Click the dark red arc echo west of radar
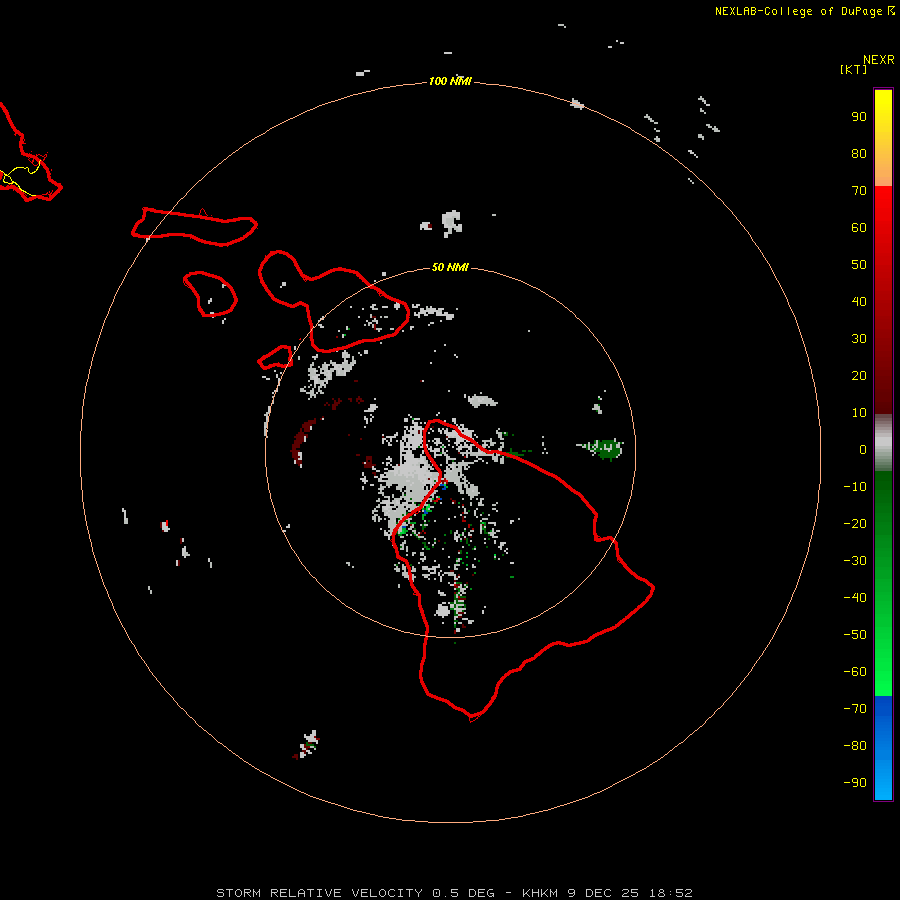This screenshot has width=900, height=900. click(x=302, y=442)
